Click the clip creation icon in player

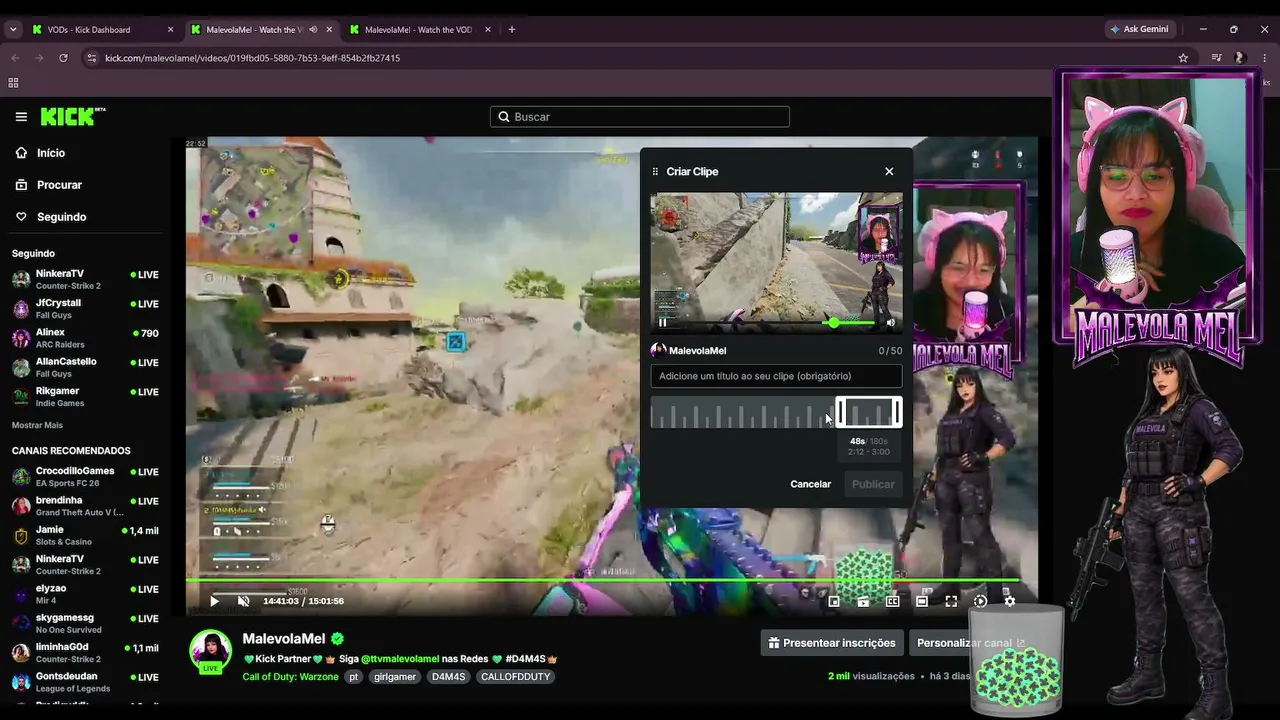pyautogui.click(x=863, y=601)
